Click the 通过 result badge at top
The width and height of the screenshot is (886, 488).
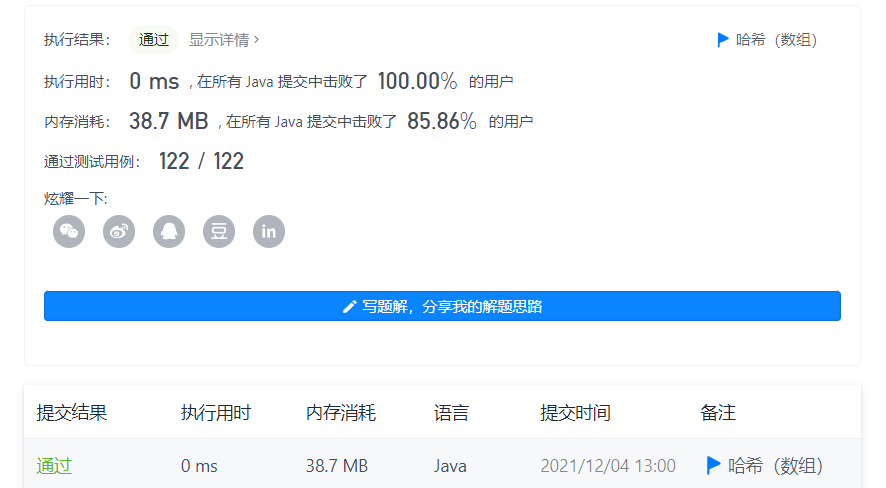tap(154, 40)
